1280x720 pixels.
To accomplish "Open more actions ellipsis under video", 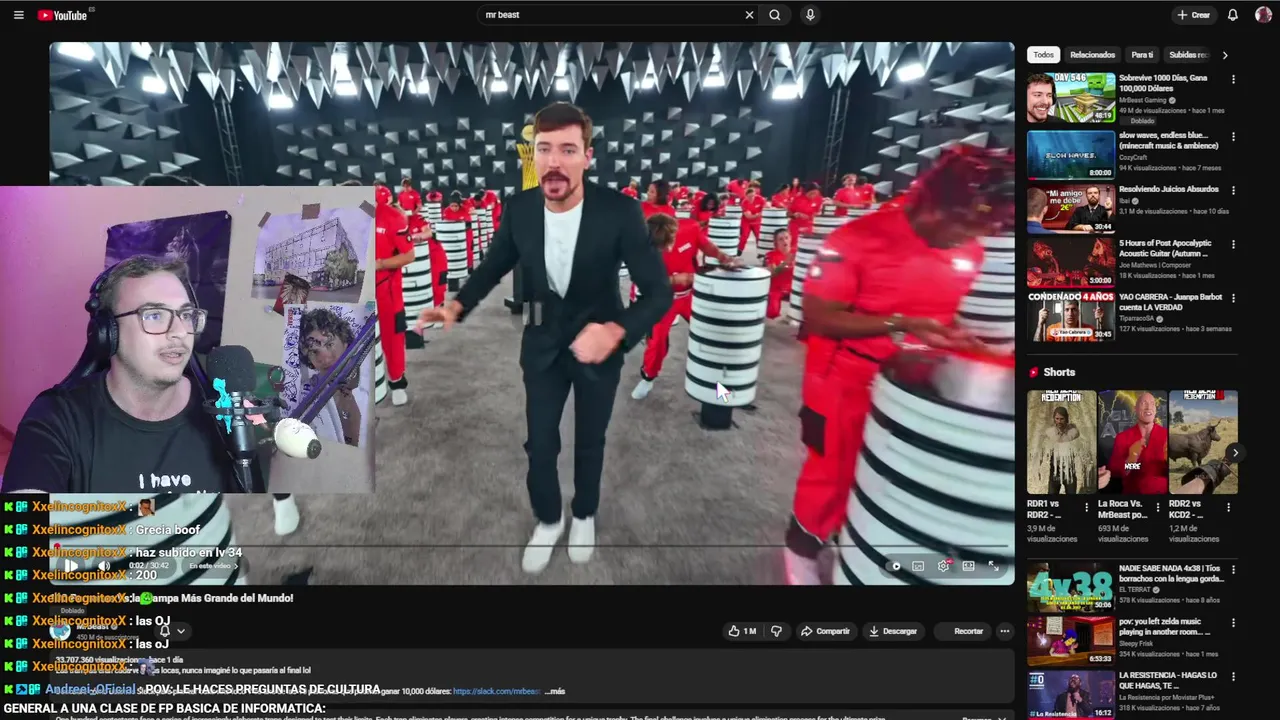I will pos(1005,631).
